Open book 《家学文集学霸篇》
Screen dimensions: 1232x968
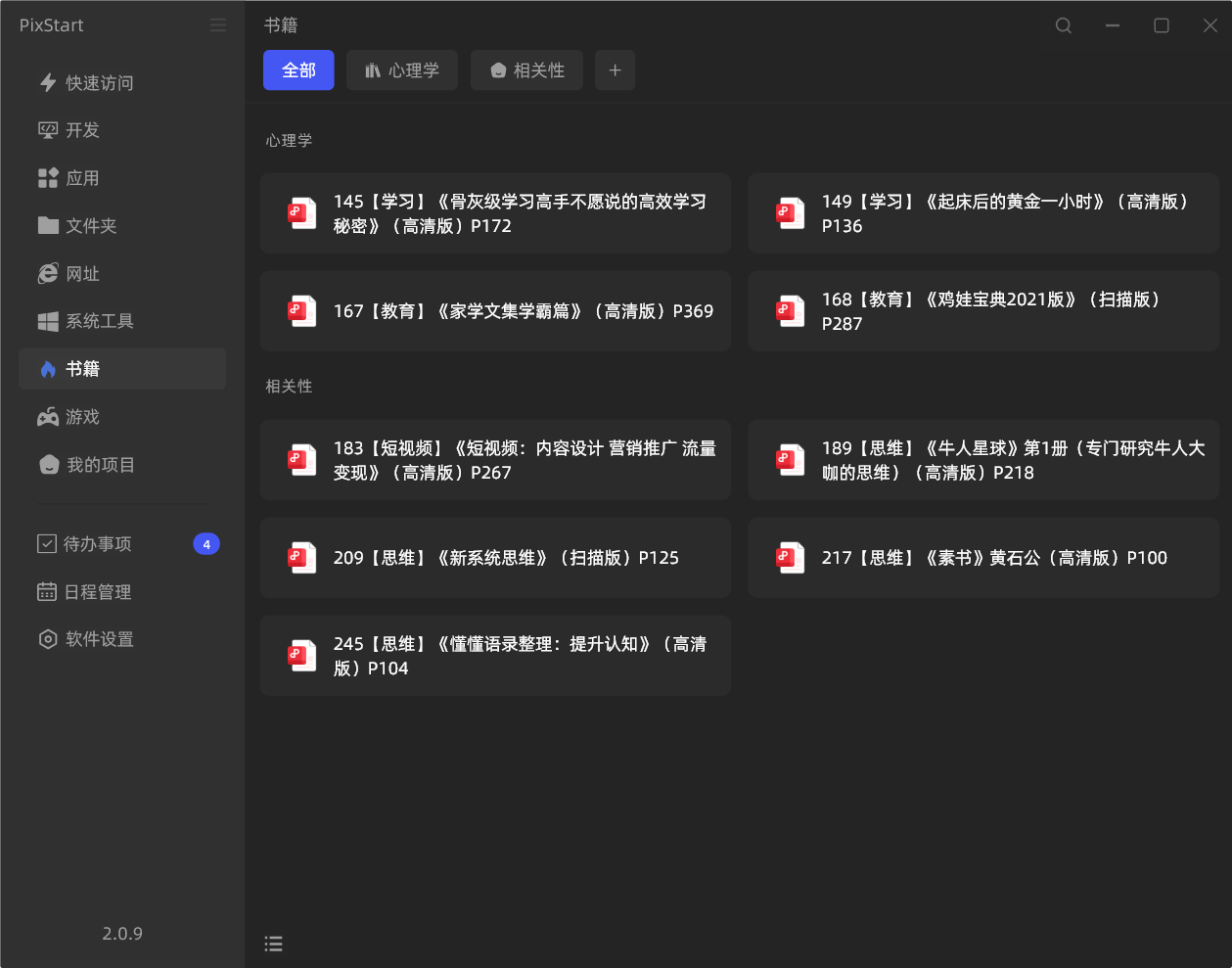[495, 311]
